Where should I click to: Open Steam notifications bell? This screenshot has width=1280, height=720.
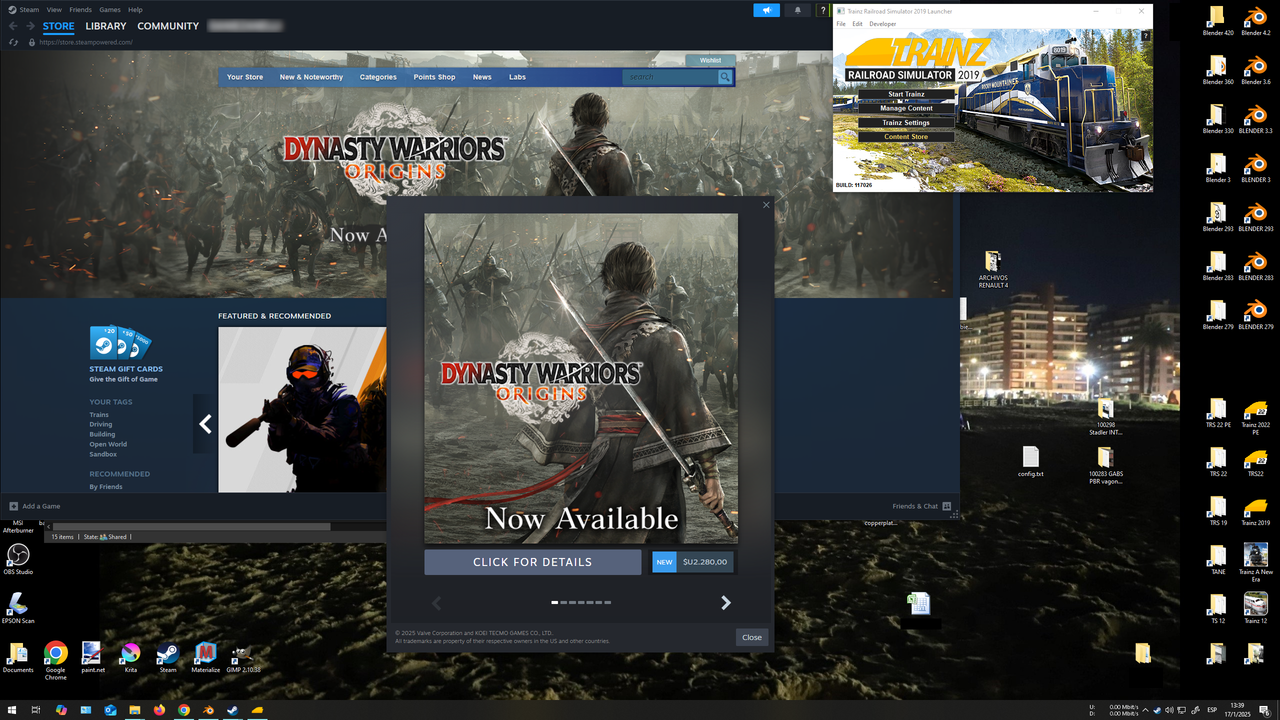(x=797, y=10)
